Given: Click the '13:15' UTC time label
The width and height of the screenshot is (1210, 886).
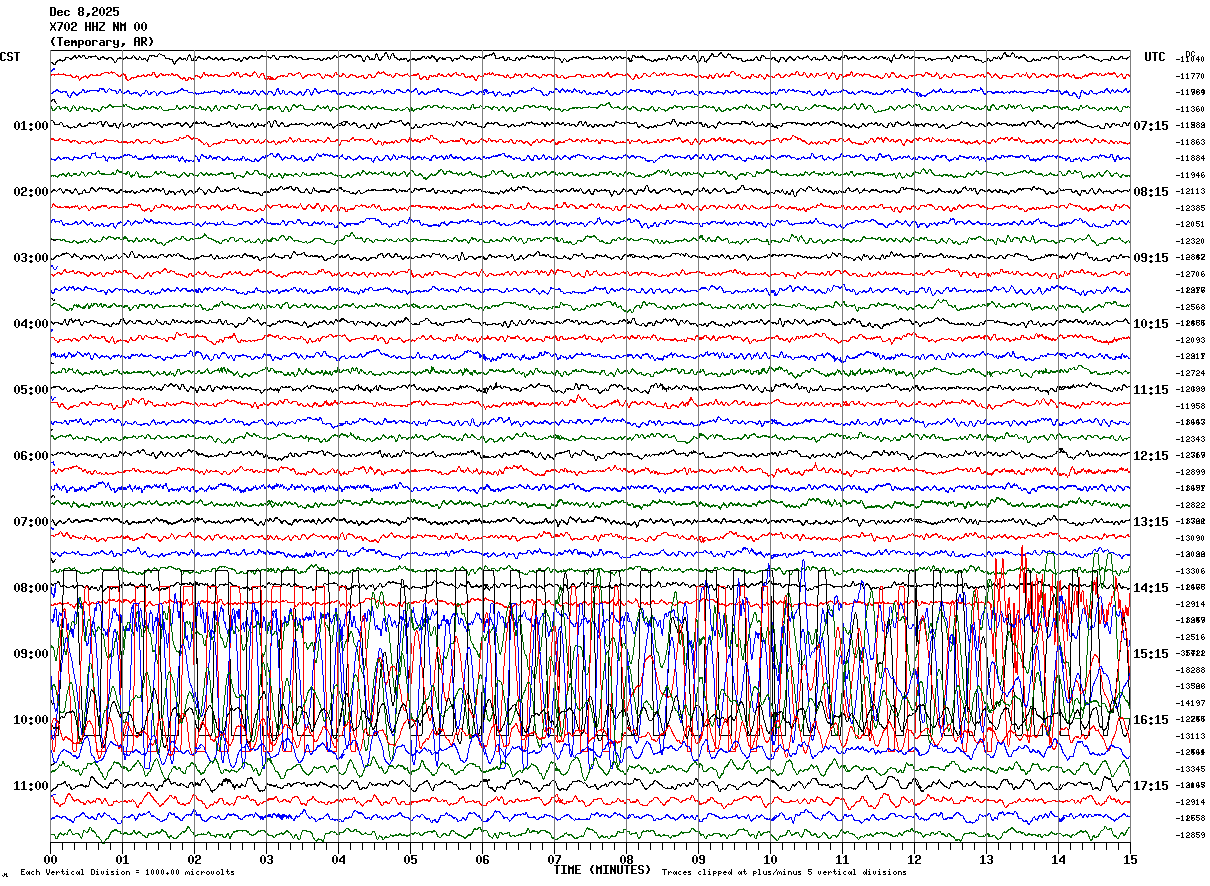Looking at the screenshot, I should click(x=1151, y=522).
